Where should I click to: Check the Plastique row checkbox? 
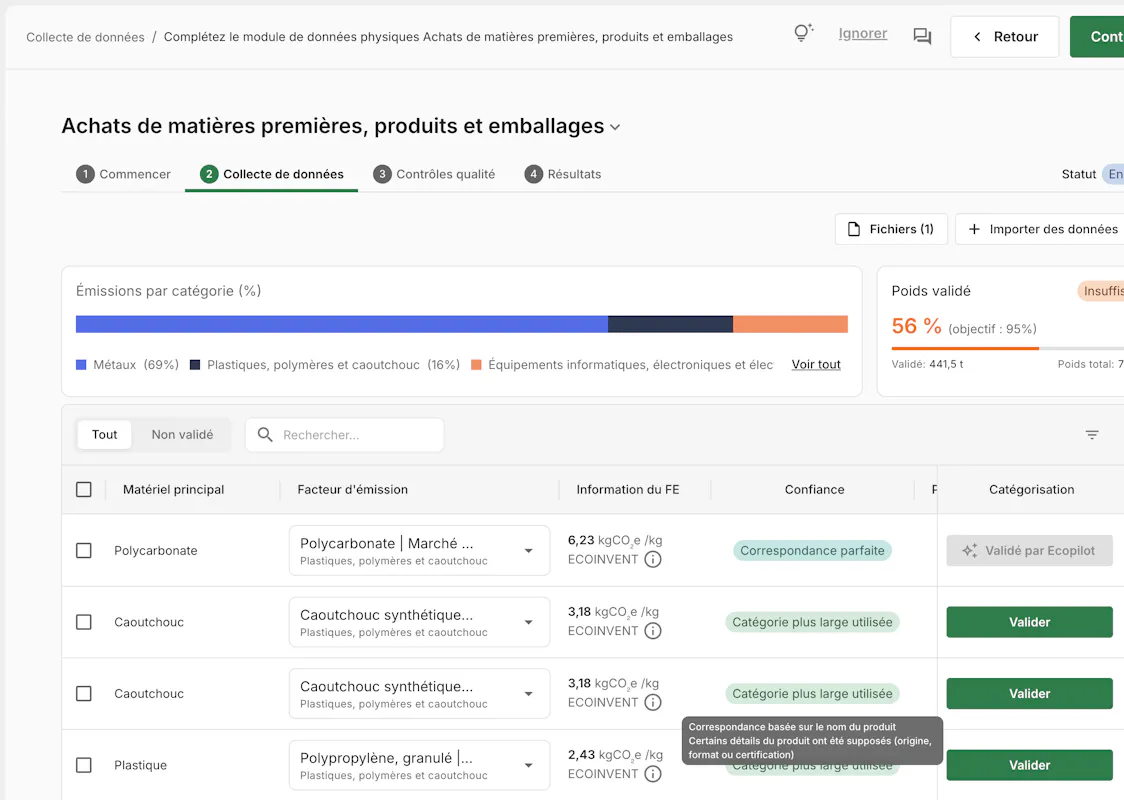(84, 765)
